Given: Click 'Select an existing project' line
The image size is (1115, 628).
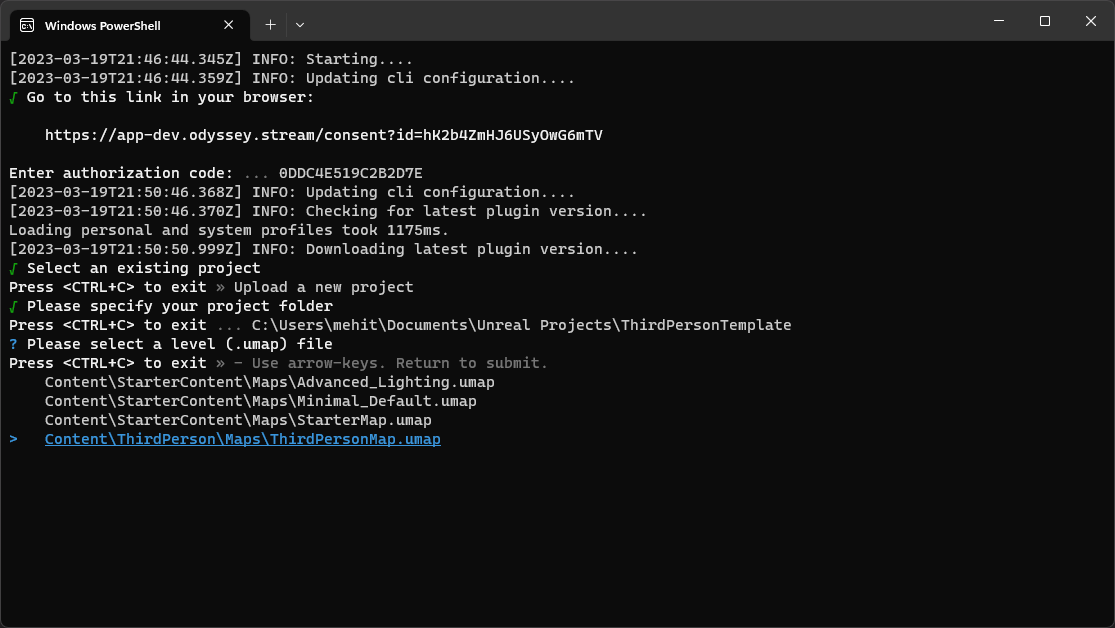Looking at the screenshot, I should click(144, 268).
